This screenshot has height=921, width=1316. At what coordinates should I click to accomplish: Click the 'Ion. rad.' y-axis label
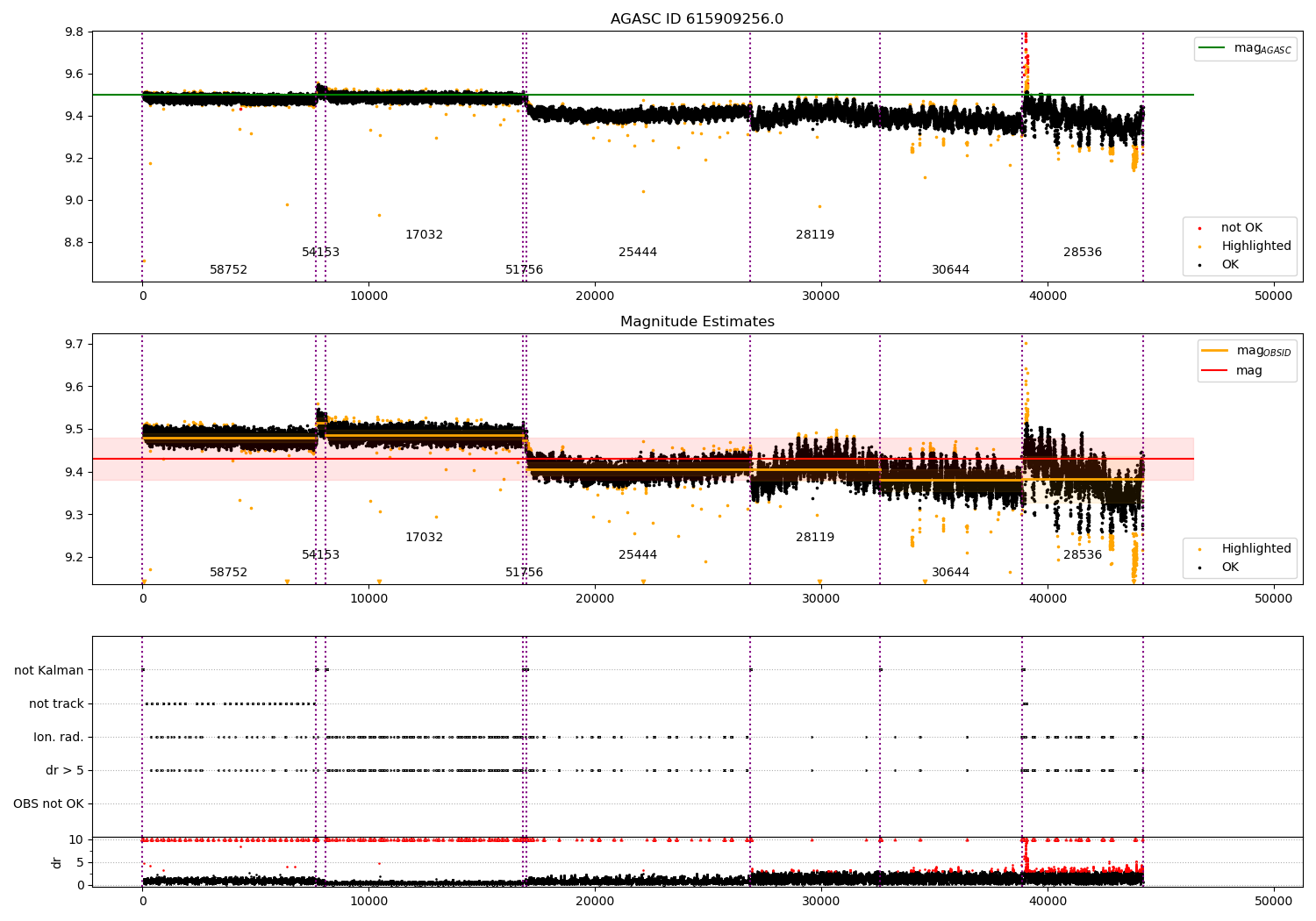coord(59,737)
